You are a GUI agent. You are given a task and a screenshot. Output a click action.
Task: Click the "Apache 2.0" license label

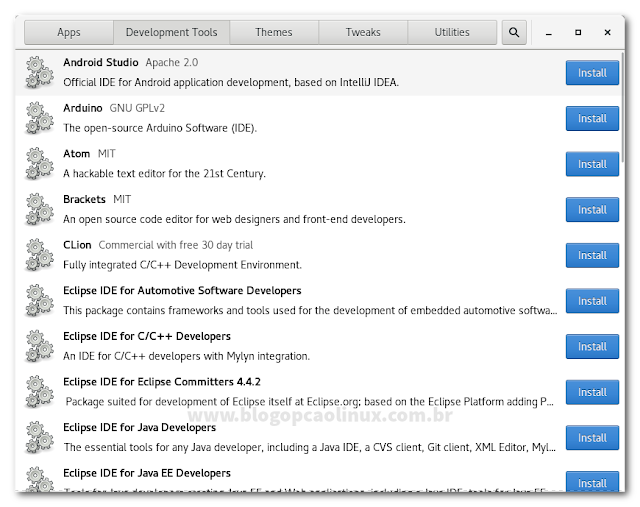click(172, 62)
